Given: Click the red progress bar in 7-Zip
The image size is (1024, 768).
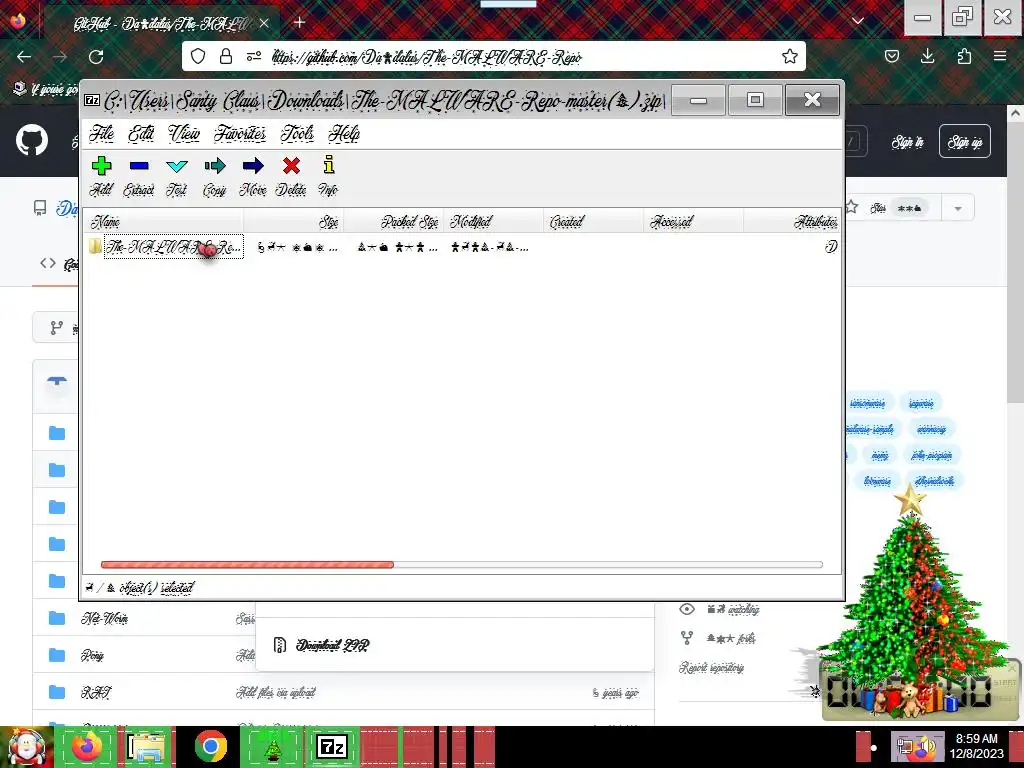Looking at the screenshot, I should tap(247, 565).
